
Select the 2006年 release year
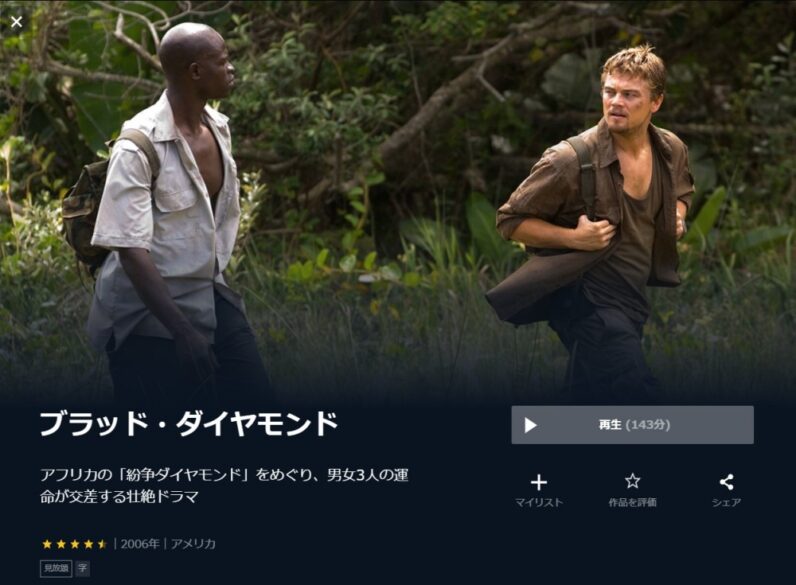point(140,544)
